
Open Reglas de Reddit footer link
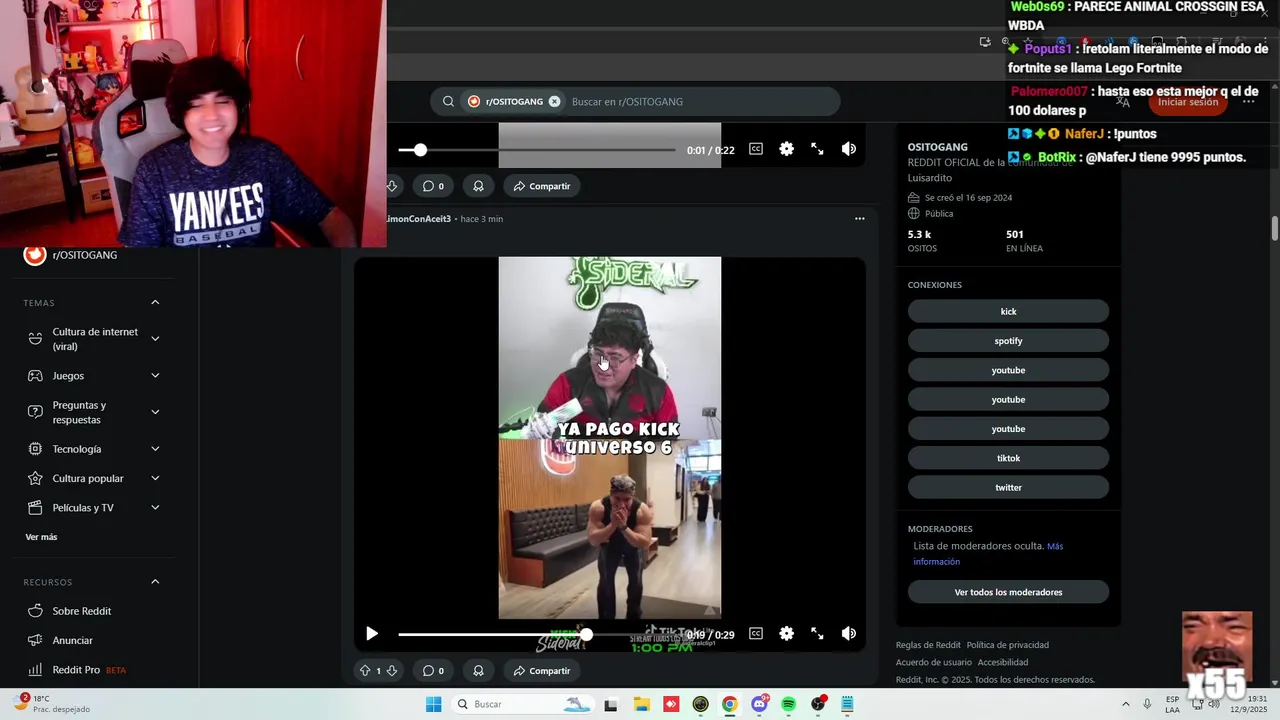(x=928, y=645)
